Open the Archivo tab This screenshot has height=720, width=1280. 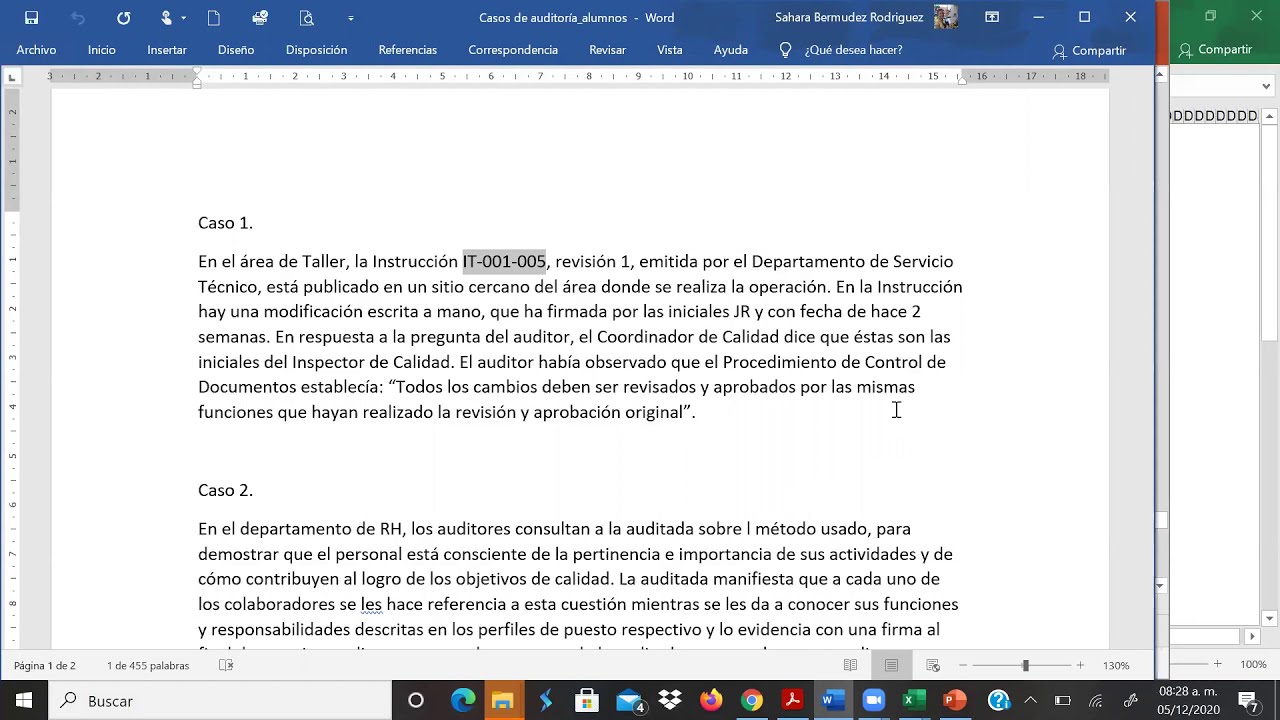click(x=36, y=50)
